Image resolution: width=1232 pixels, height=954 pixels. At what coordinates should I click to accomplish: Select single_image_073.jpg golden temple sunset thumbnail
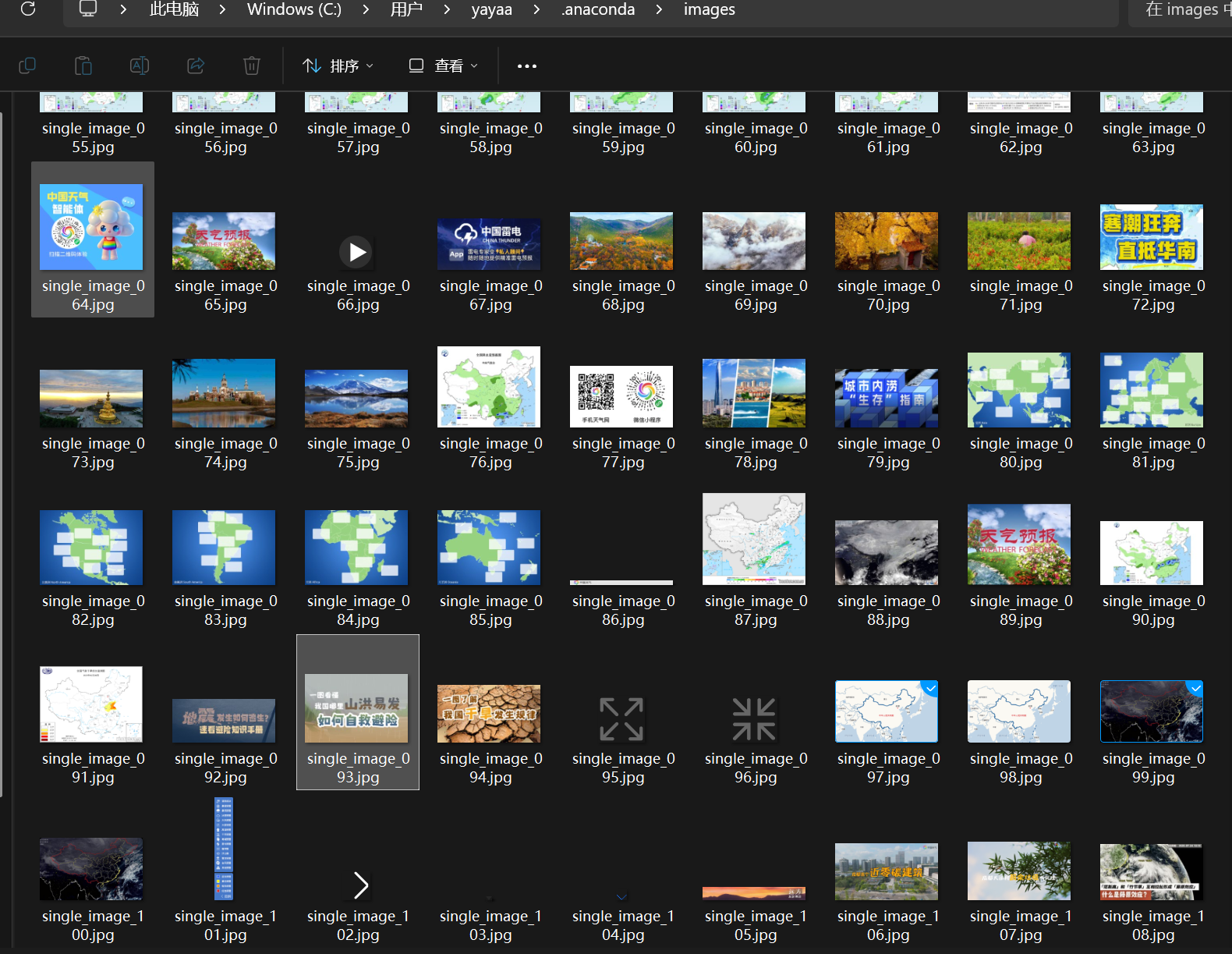(x=91, y=399)
